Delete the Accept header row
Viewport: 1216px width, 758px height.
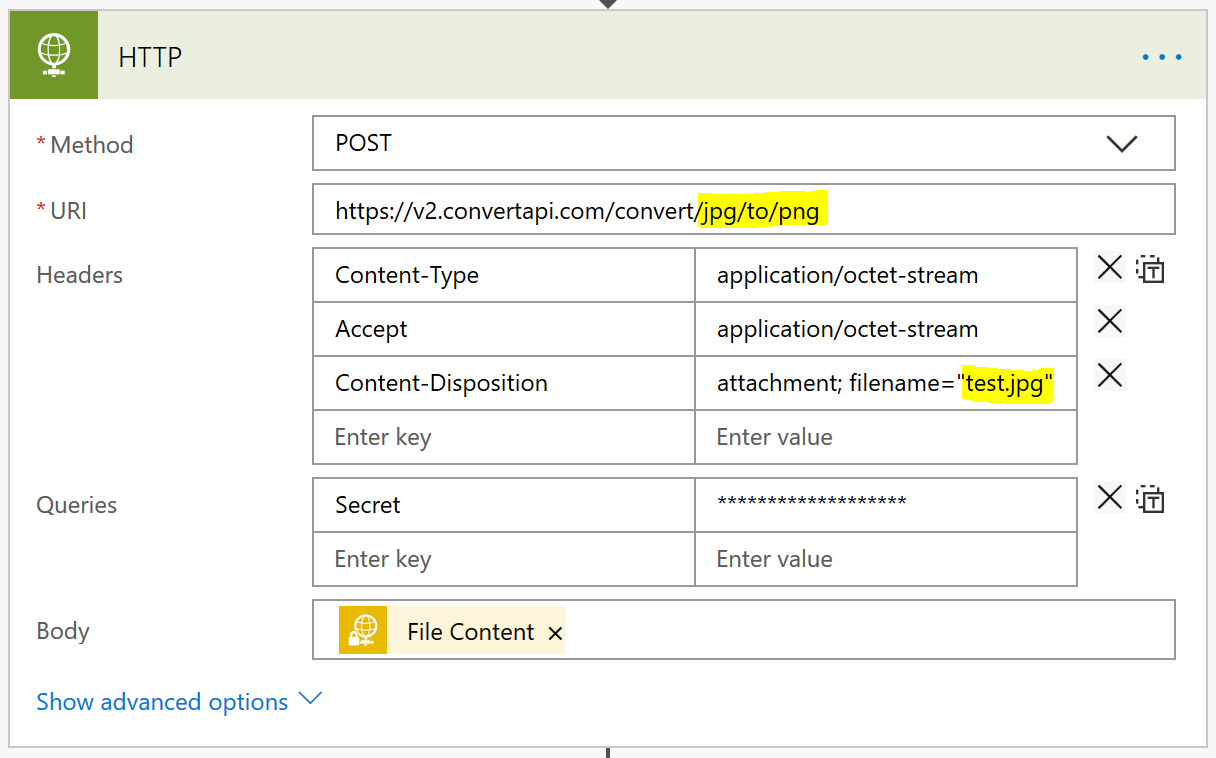click(1110, 321)
